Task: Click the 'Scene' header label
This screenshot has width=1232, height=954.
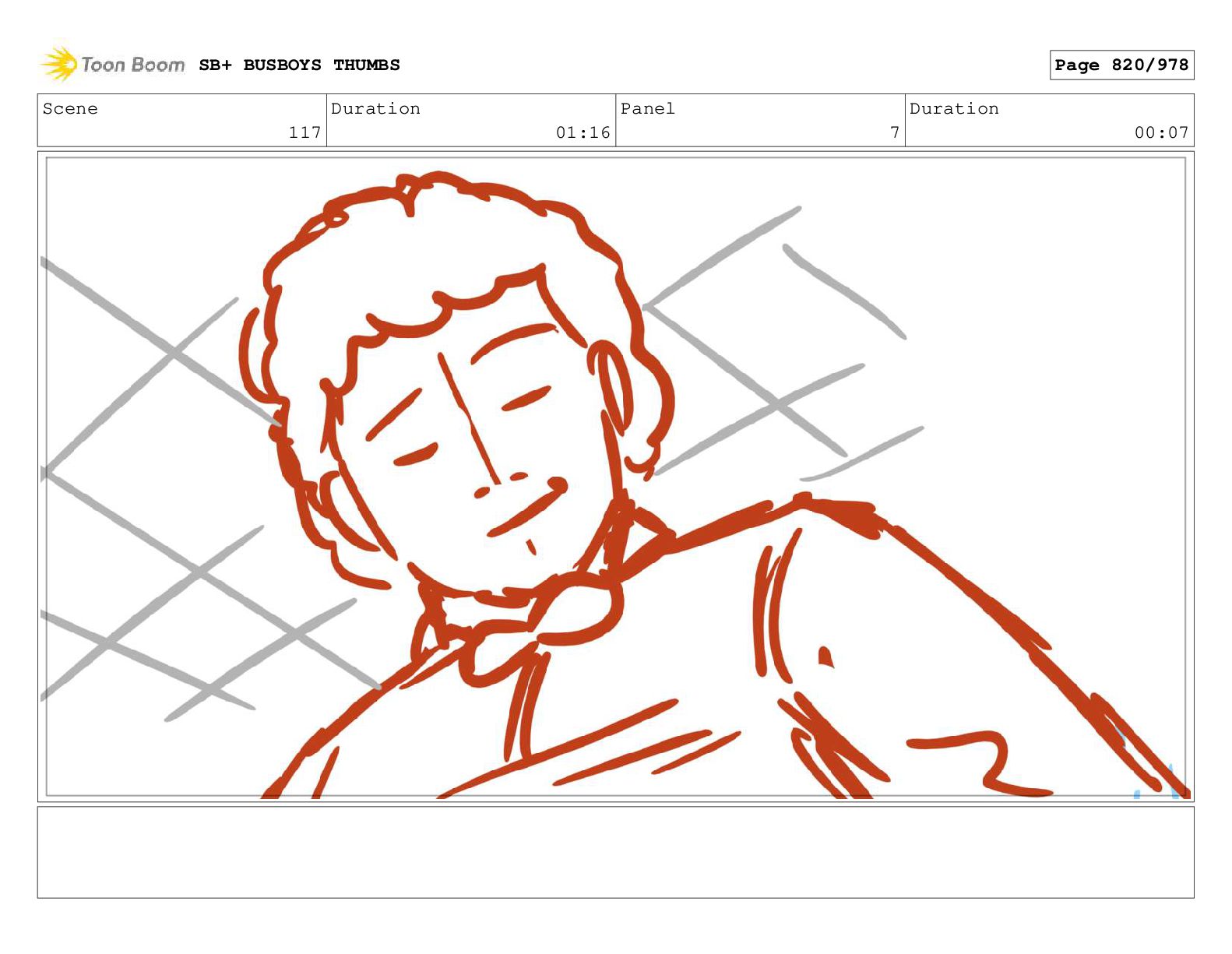Action: pyautogui.click(x=70, y=109)
